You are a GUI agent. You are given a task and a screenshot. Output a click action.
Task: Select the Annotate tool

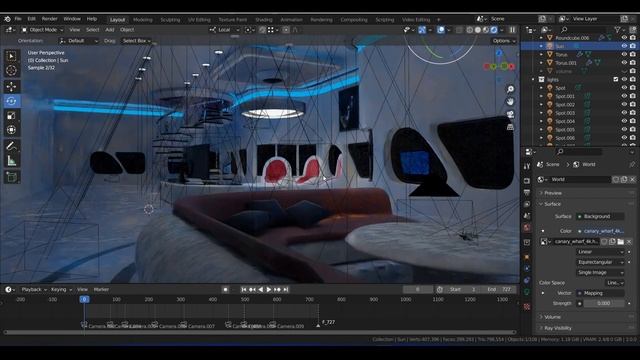11,146
